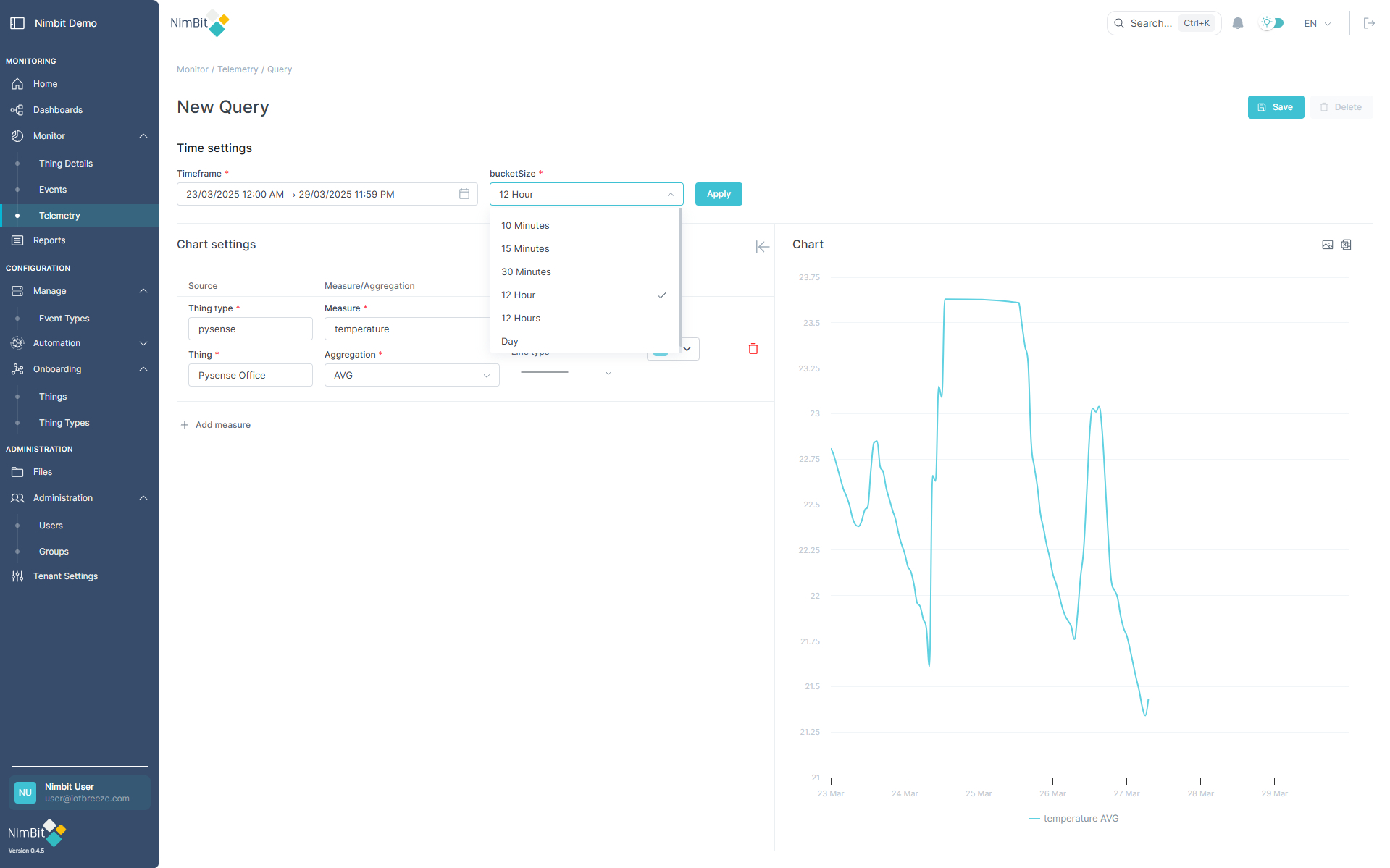Select Day from the bucketSize list
1390x868 pixels.
[x=509, y=341]
